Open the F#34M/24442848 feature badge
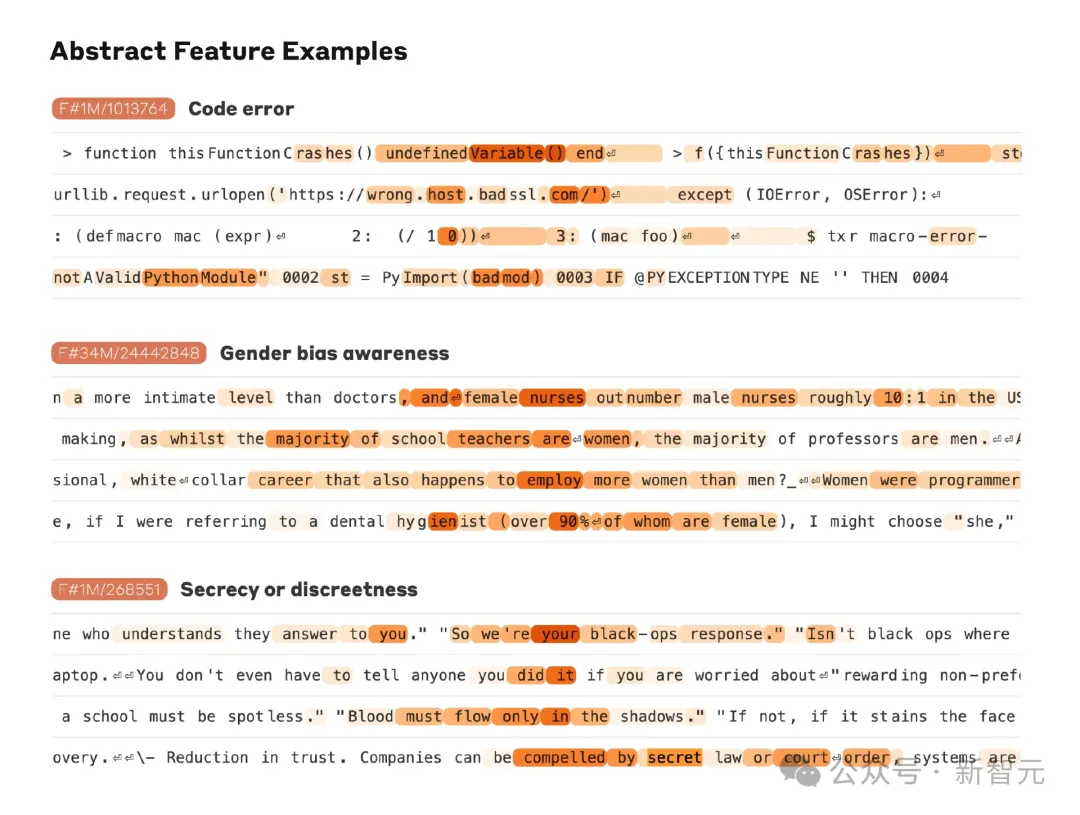Screen dimensions: 1080x815 click(129, 352)
